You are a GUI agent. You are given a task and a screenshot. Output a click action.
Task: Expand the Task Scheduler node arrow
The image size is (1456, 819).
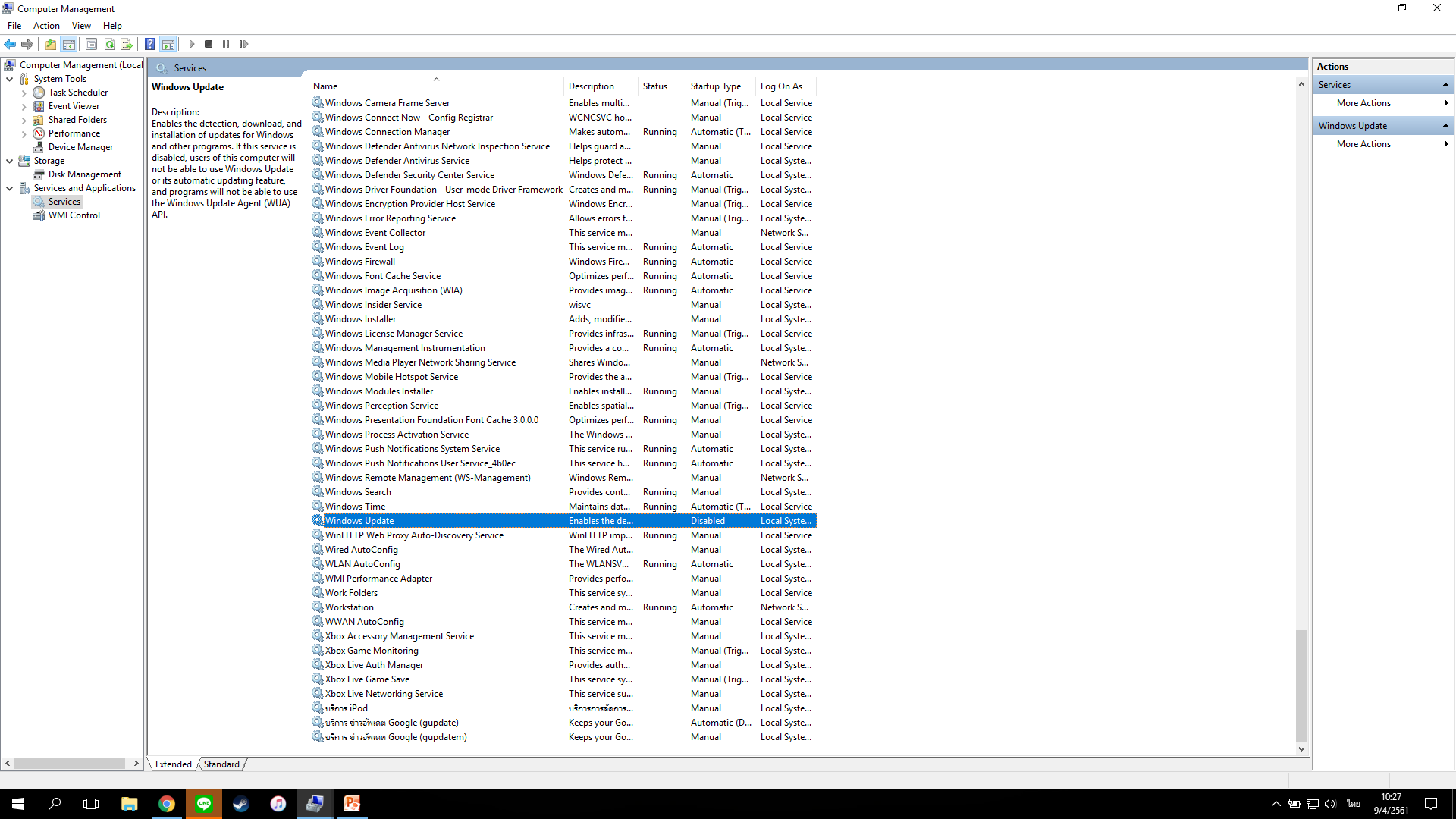click(x=24, y=93)
